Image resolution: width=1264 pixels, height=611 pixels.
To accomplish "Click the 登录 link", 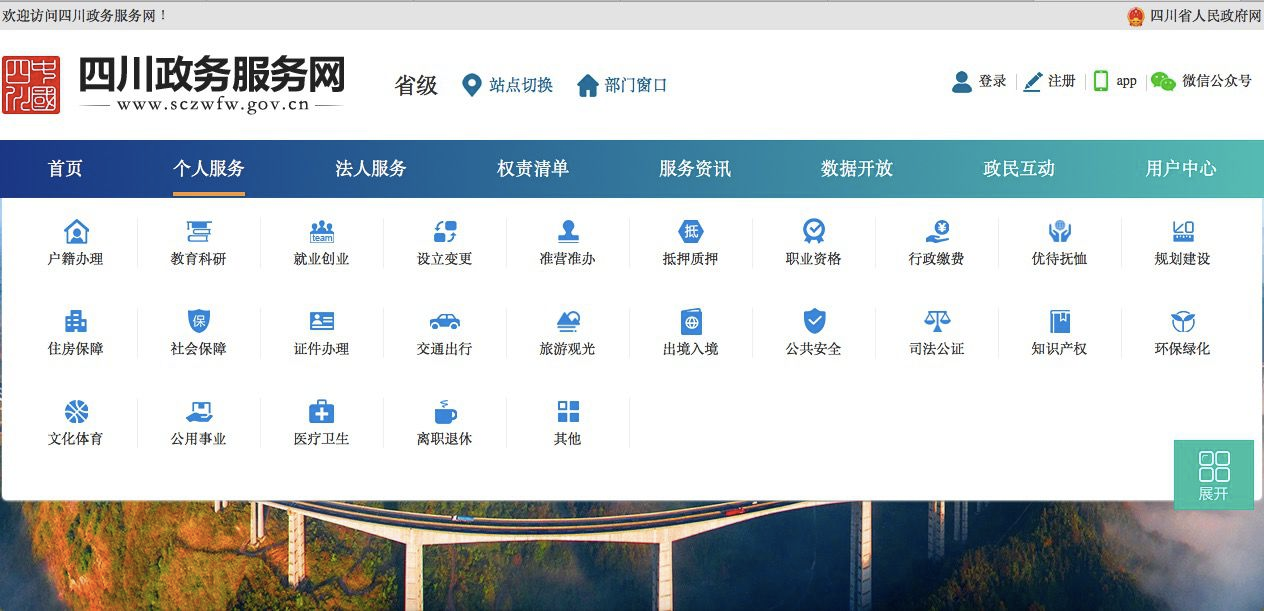I will 993,82.
